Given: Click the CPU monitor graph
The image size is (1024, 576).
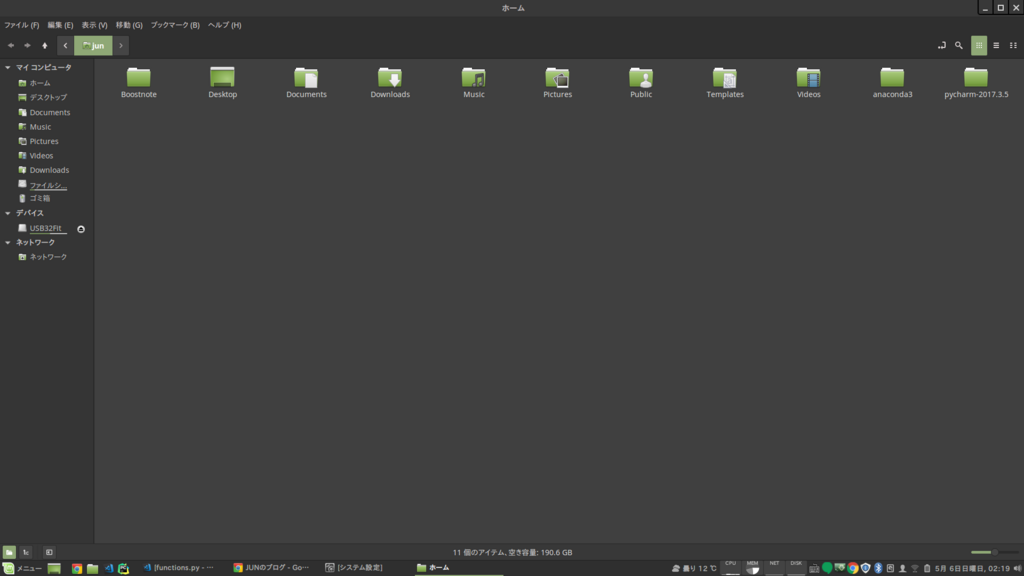Looking at the screenshot, I should point(731,568).
